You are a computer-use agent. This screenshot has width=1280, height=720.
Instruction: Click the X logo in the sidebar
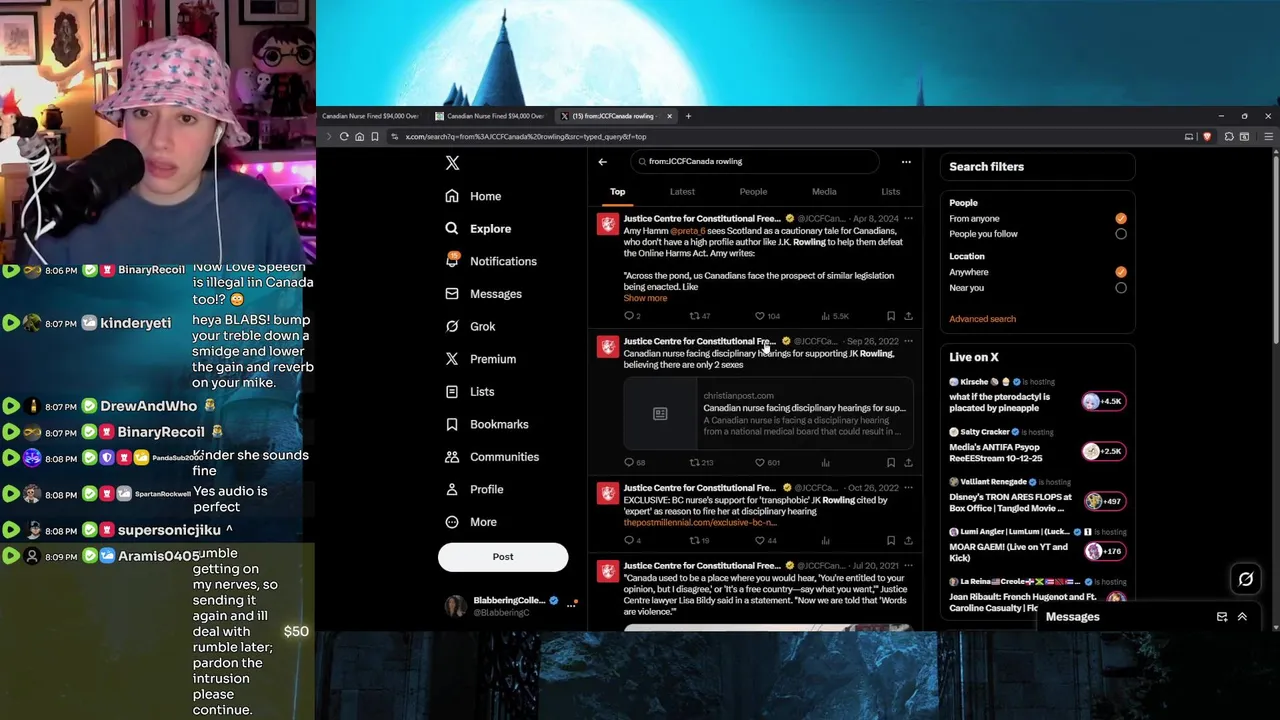[452, 163]
